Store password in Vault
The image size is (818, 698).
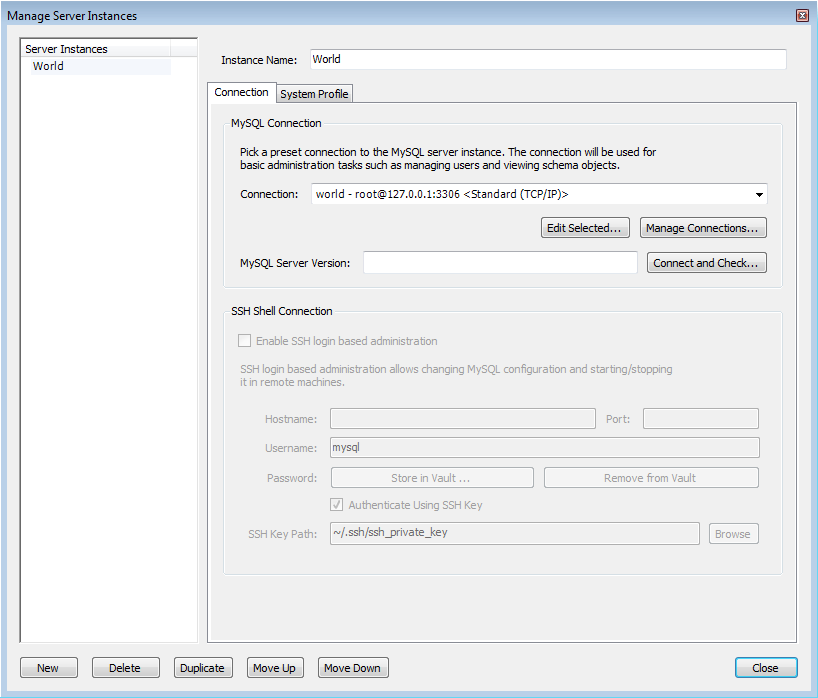pyautogui.click(x=431, y=477)
